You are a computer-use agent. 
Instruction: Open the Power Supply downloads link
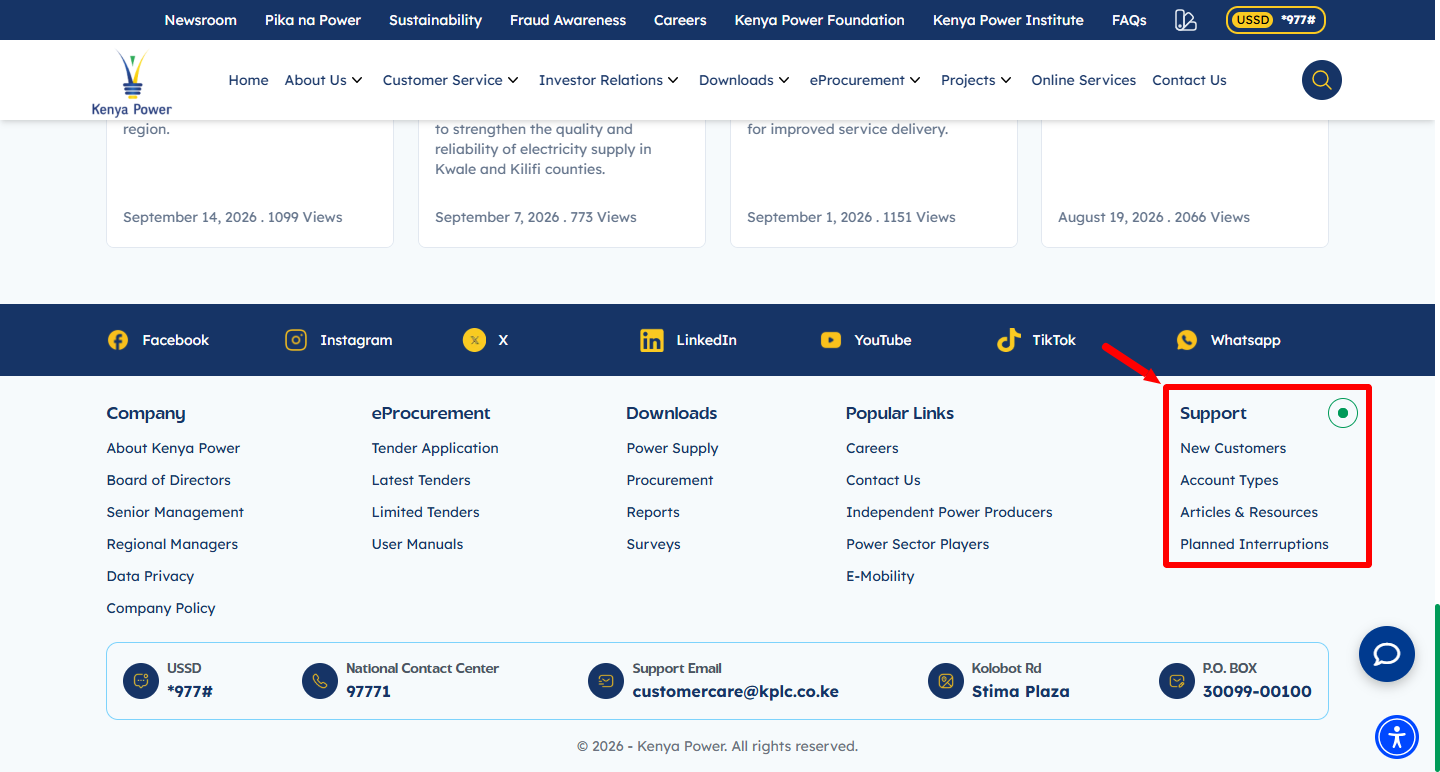pos(672,448)
